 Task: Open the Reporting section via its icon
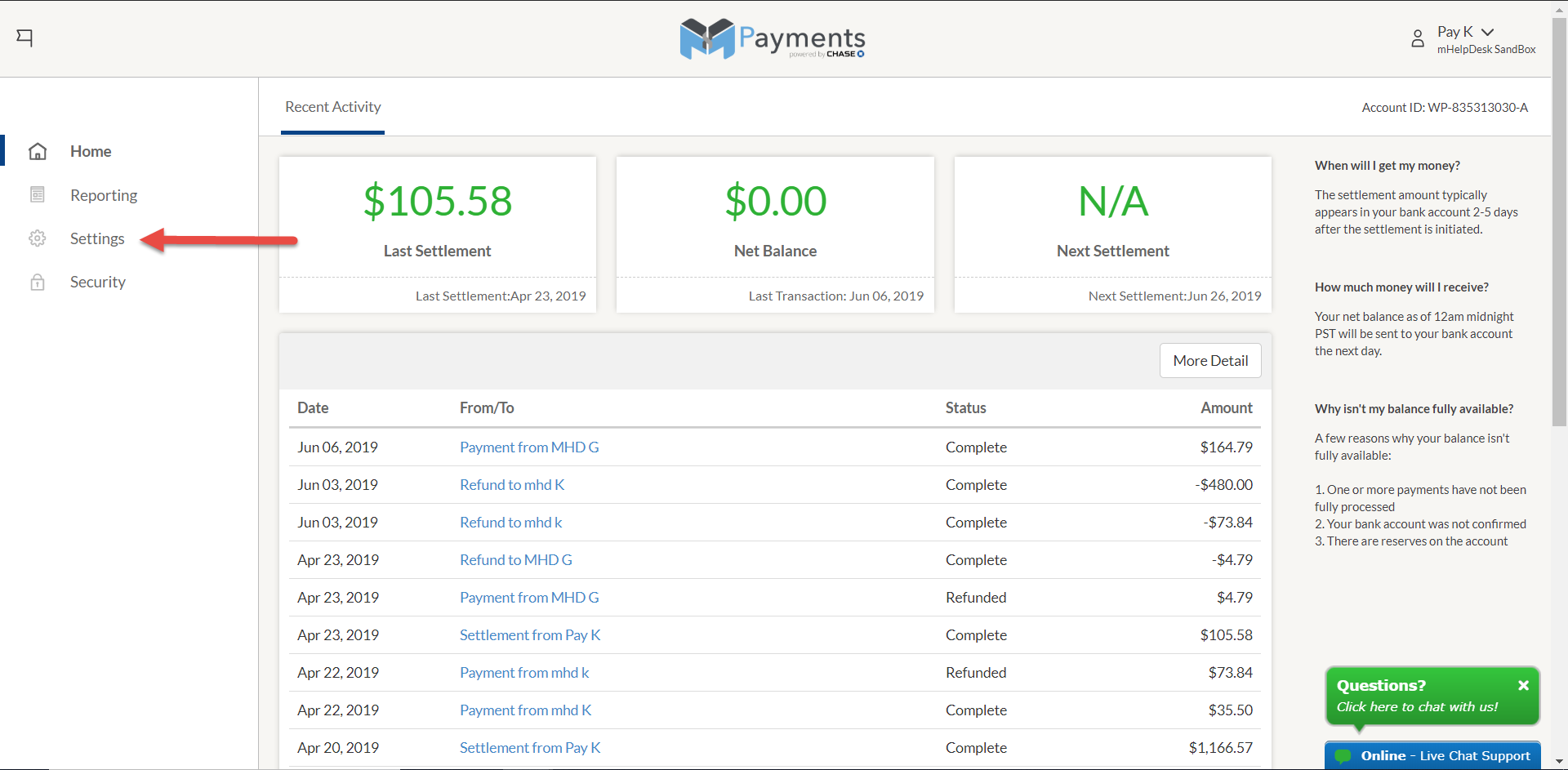38,194
